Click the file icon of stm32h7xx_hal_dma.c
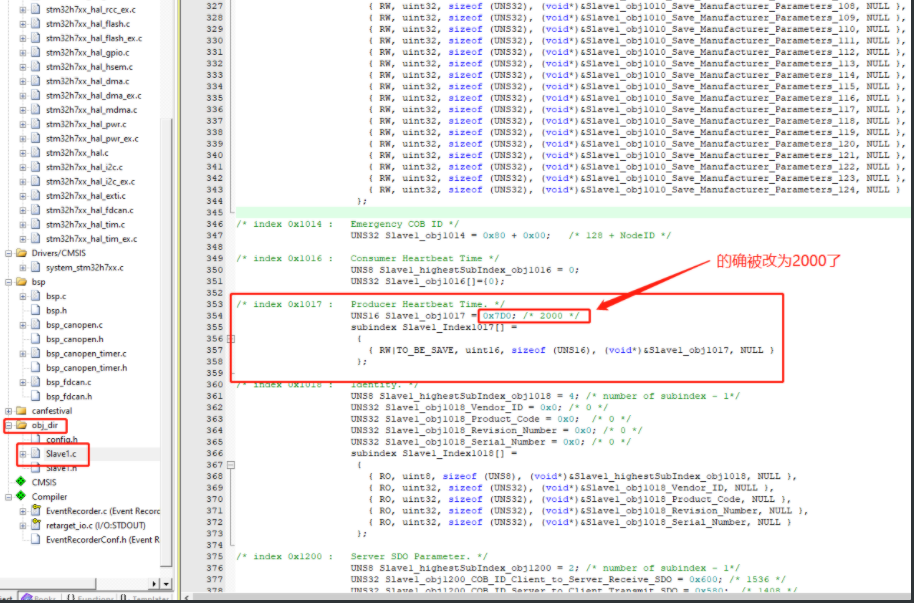This screenshot has height=603, width=914. click(36, 81)
